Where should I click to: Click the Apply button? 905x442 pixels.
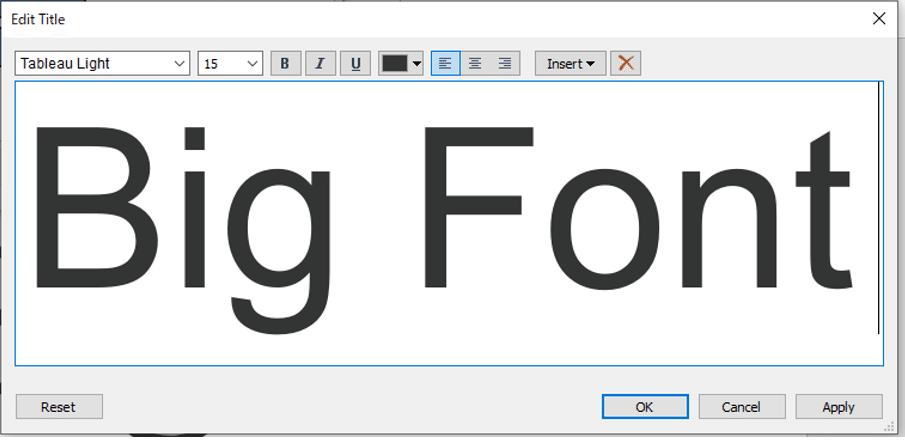pyautogui.click(x=839, y=407)
